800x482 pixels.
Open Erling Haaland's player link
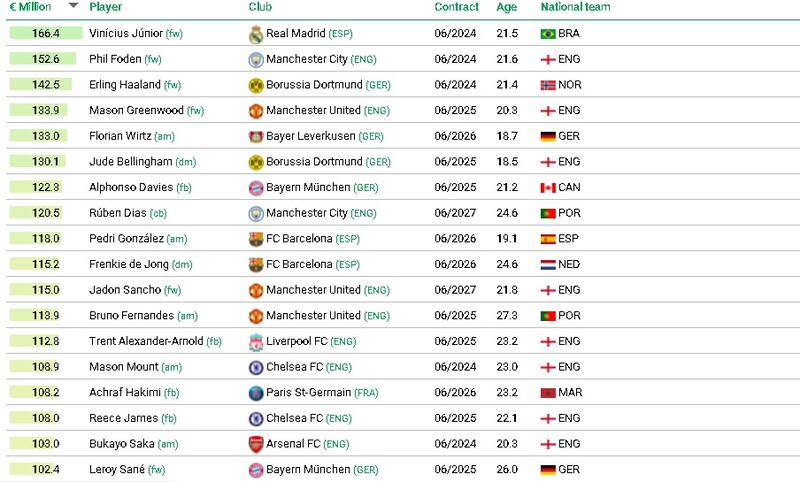pos(124,85)
